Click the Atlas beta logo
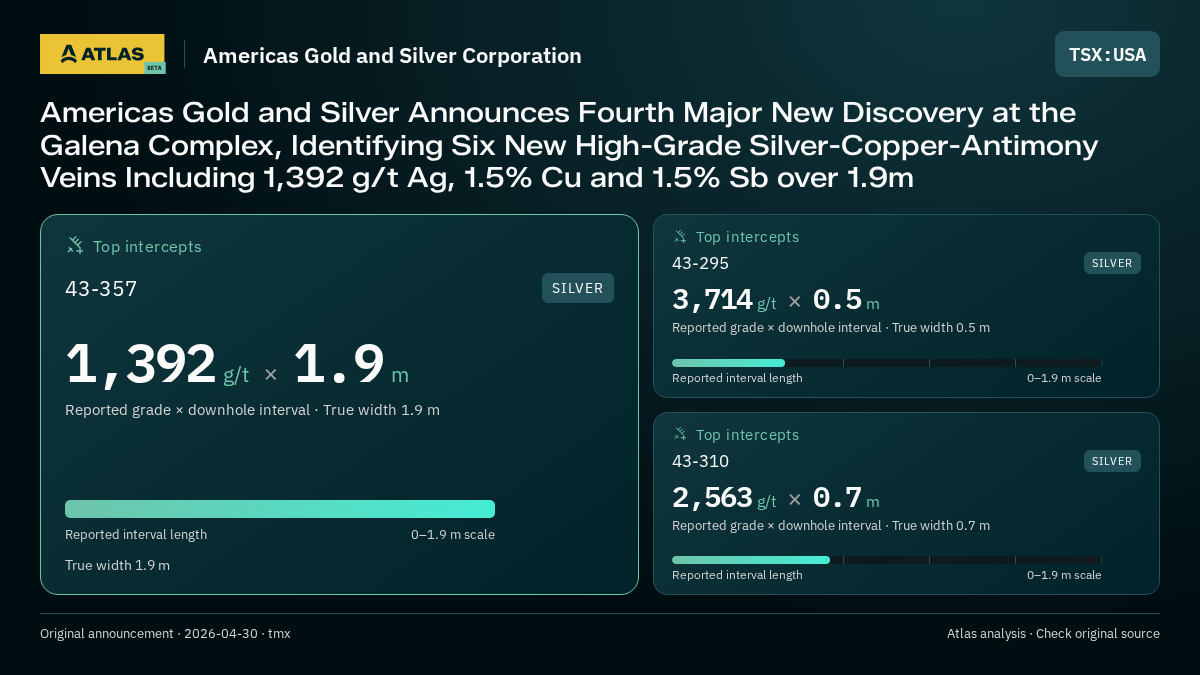 click(x=102, y=54)
